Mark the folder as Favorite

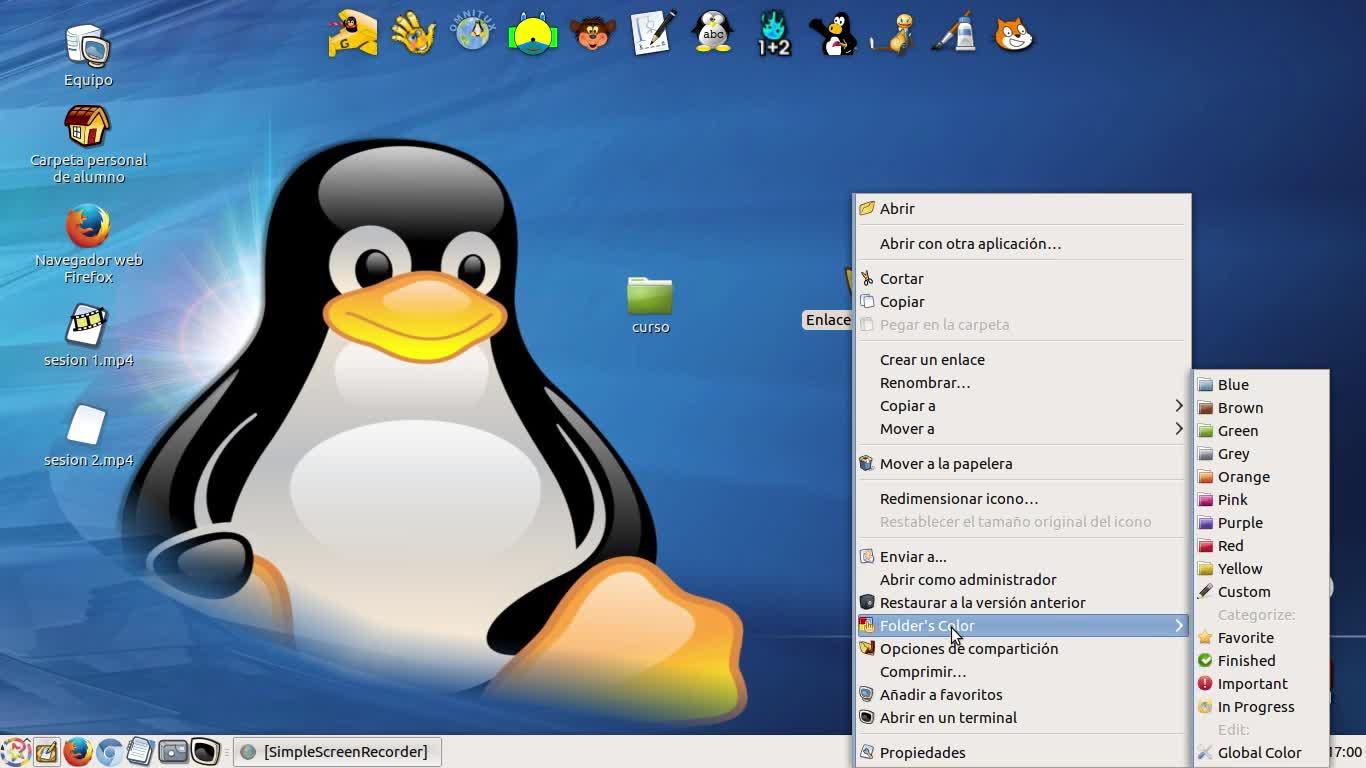(1261, 638)
